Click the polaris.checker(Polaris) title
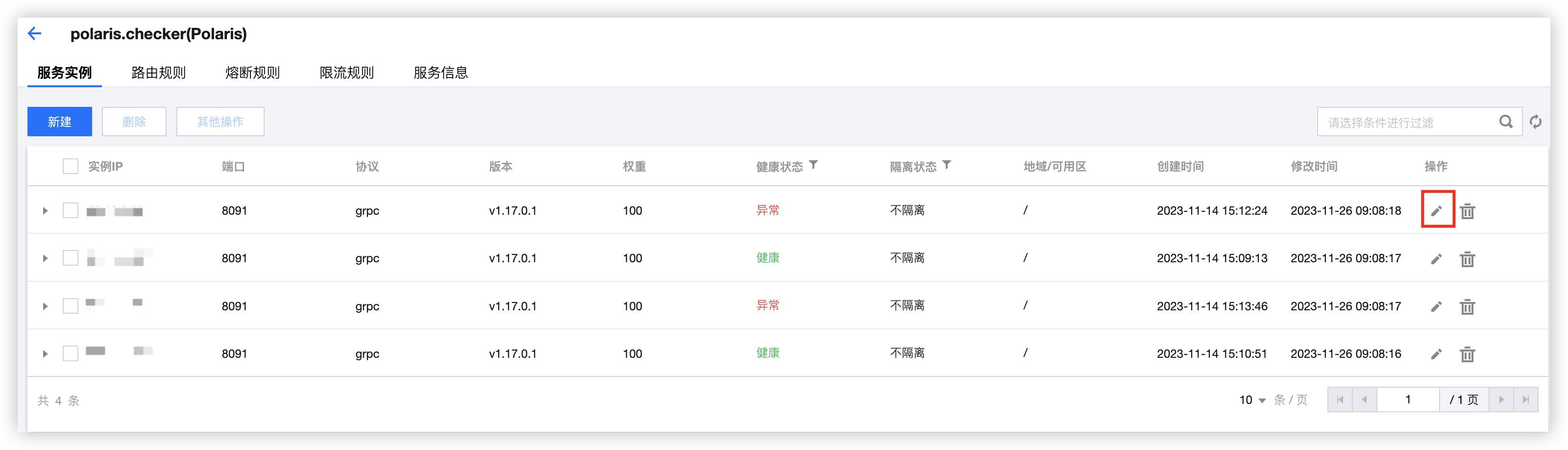 click(158, 33)
